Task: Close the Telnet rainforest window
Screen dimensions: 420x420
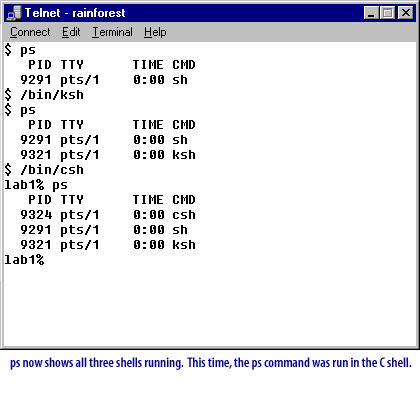Action: (406, 13)
